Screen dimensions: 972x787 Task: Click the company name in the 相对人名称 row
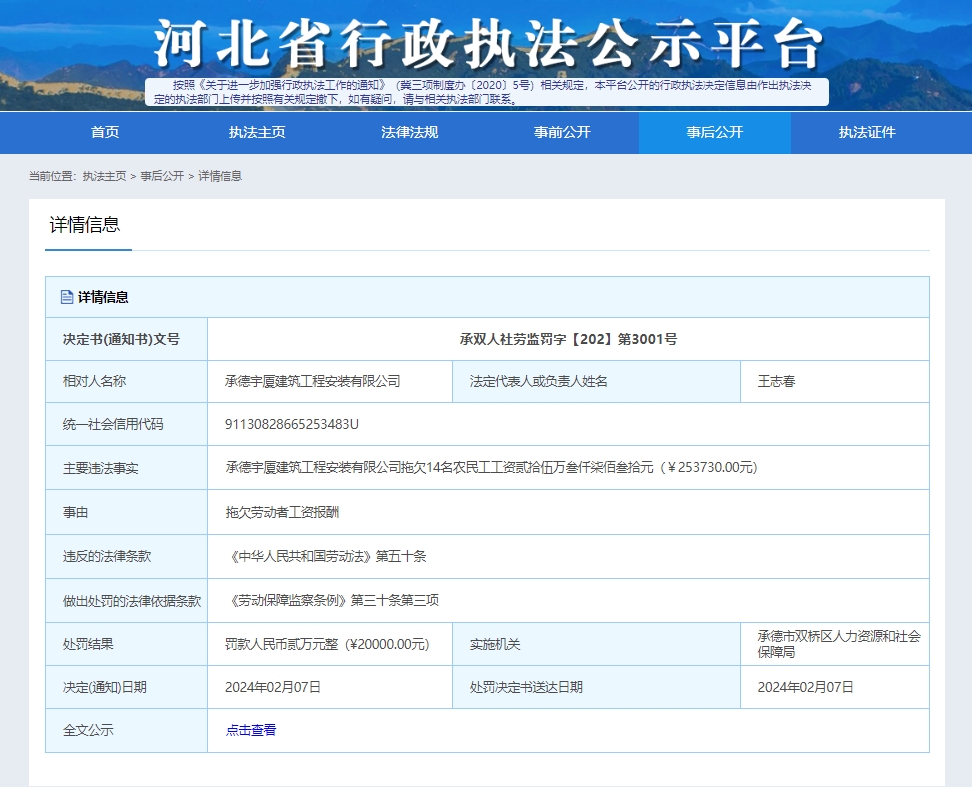pos(313,381)
